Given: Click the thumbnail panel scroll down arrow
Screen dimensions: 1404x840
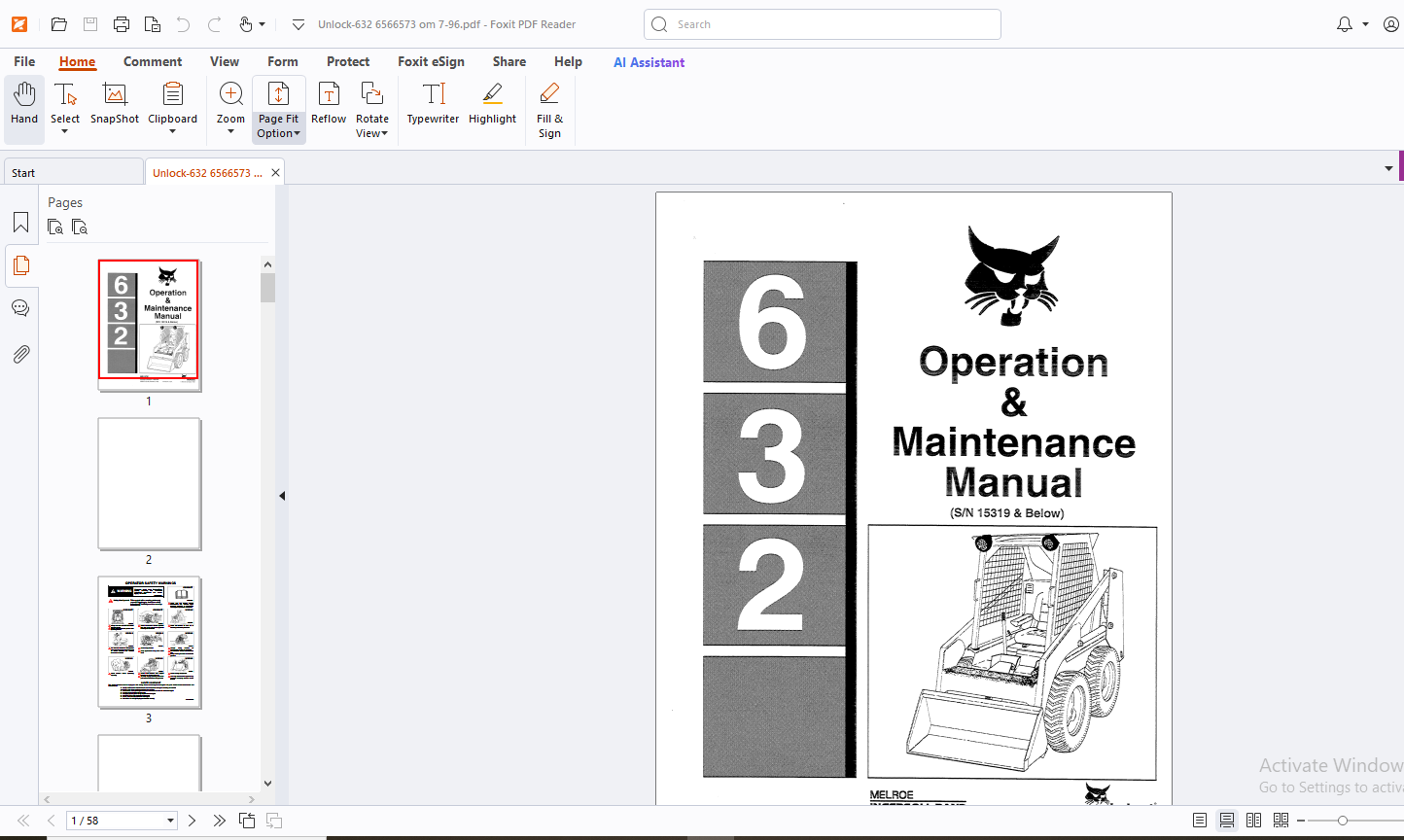Looking at the screenshot, I should click(x=268, y=784).
